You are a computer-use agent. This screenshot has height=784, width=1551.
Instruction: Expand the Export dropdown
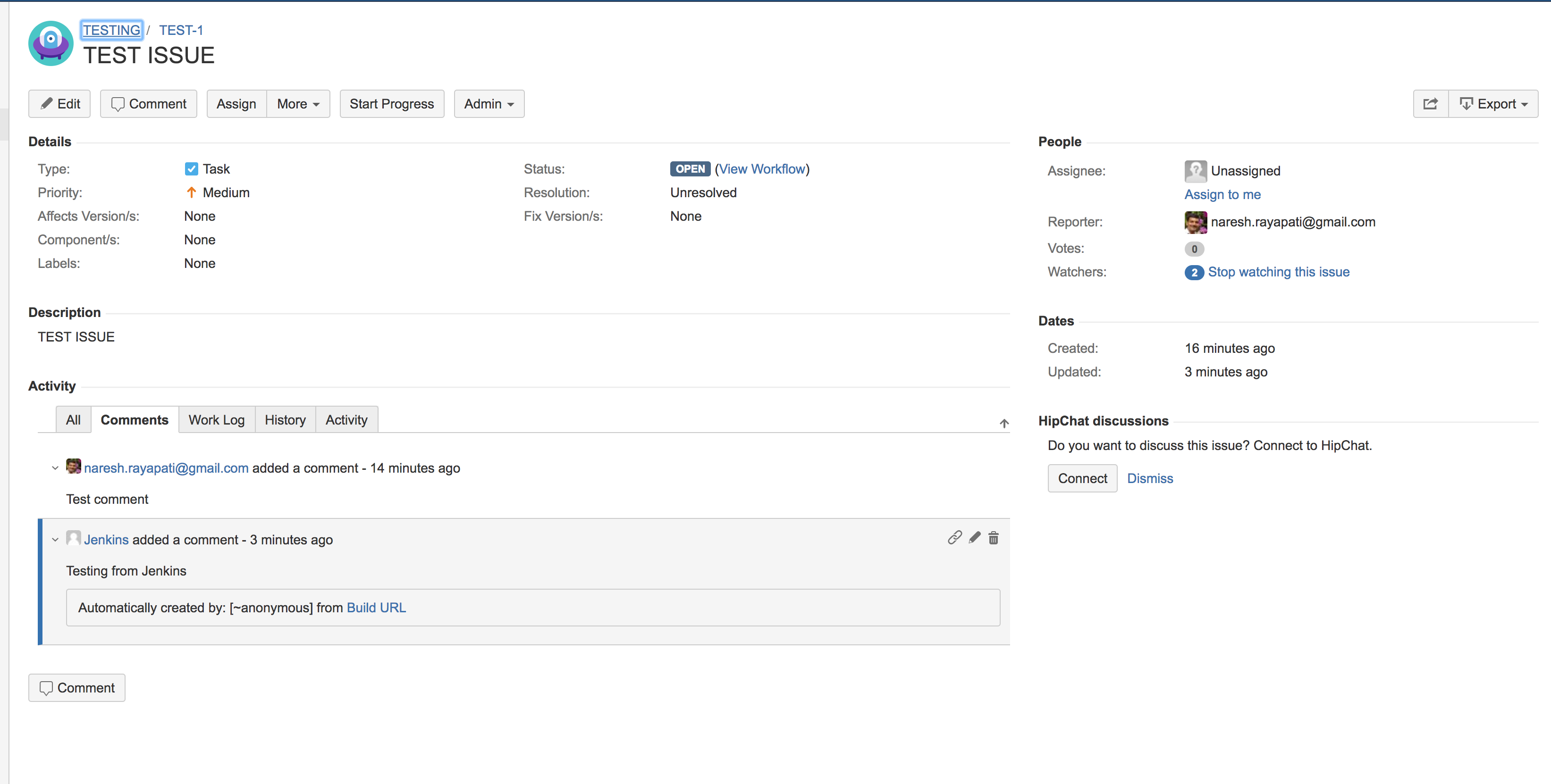1493,104
